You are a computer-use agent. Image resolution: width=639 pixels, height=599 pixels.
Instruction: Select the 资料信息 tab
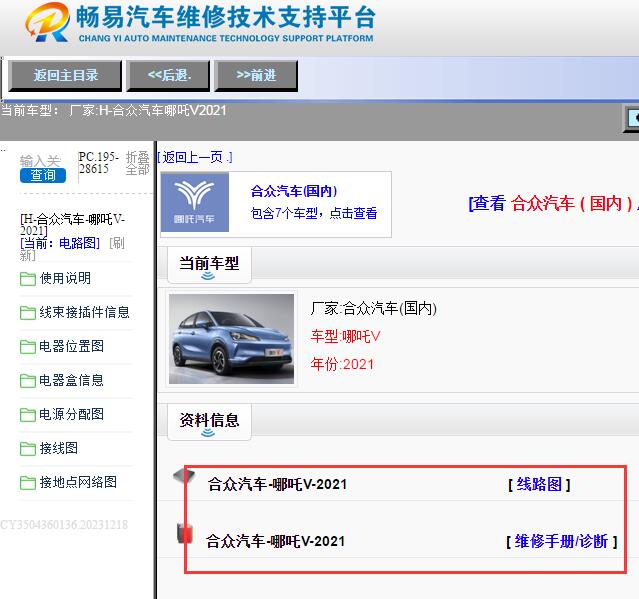pos(209,422)
